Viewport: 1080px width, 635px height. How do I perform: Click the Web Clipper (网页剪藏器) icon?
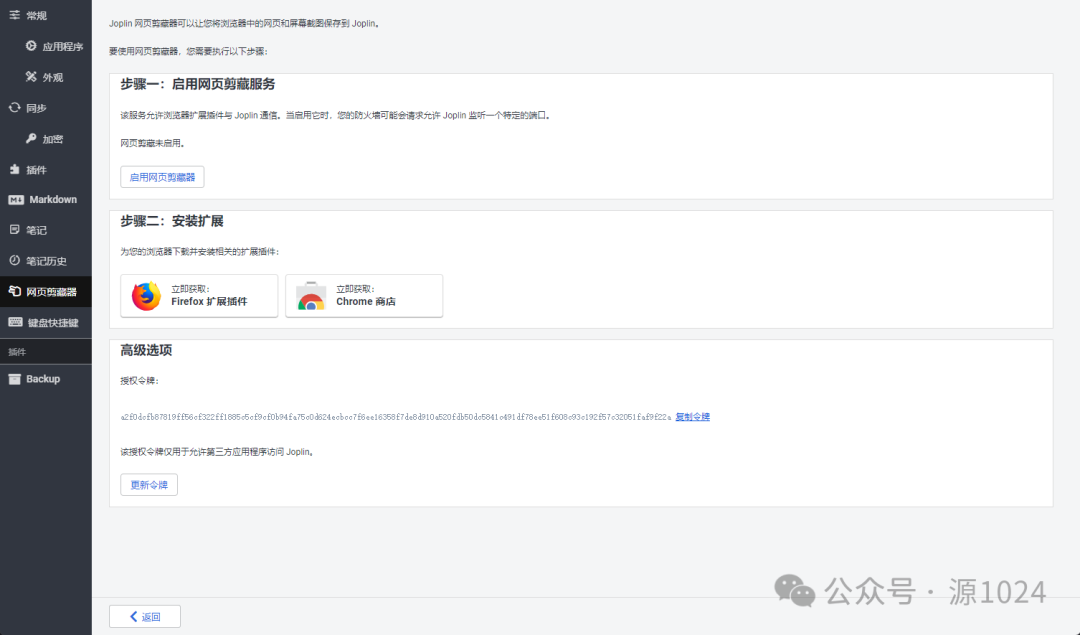pos(14,291)
